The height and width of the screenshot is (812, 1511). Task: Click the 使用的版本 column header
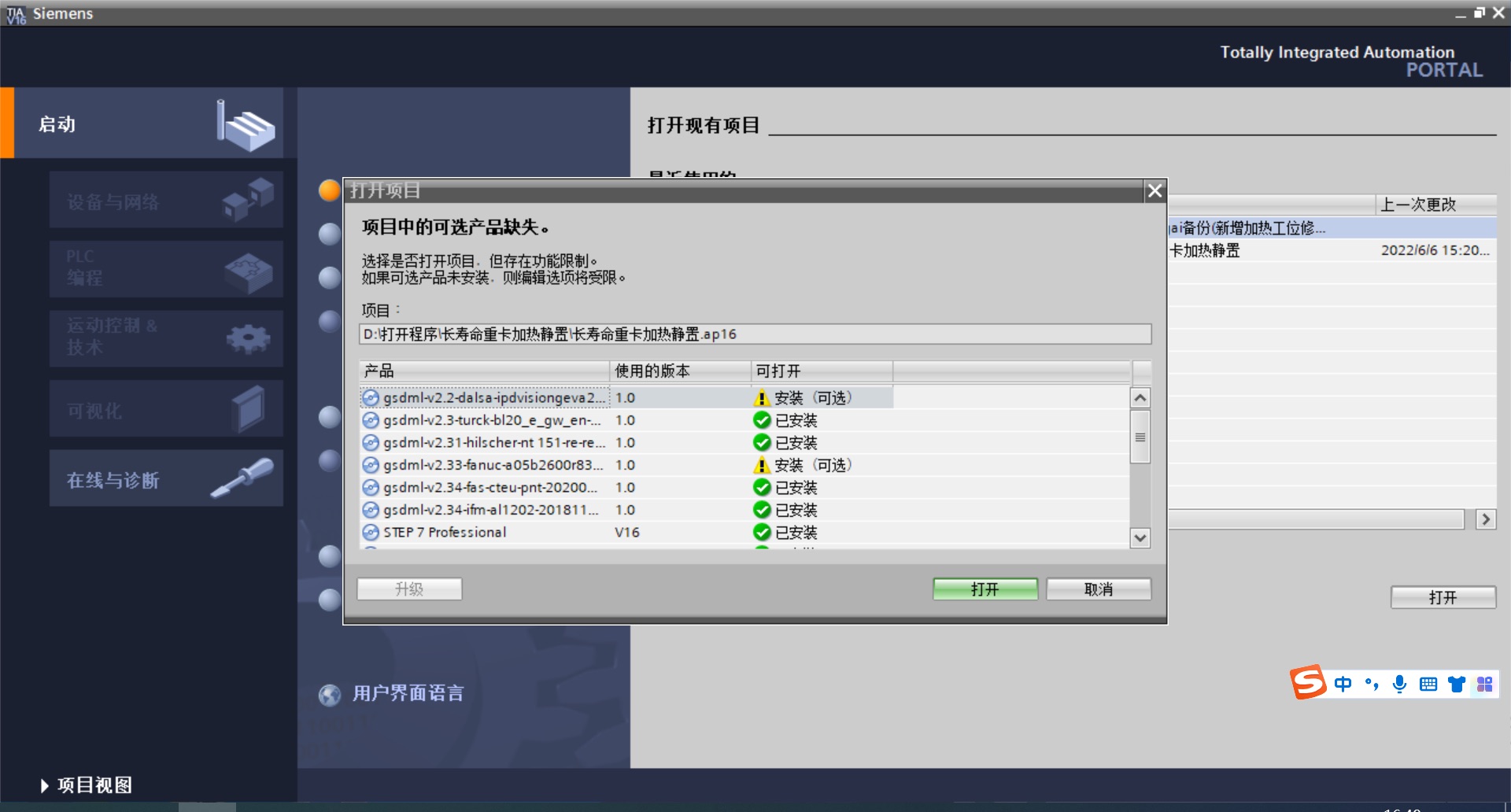pyautogui.click(x=681, y=371)
